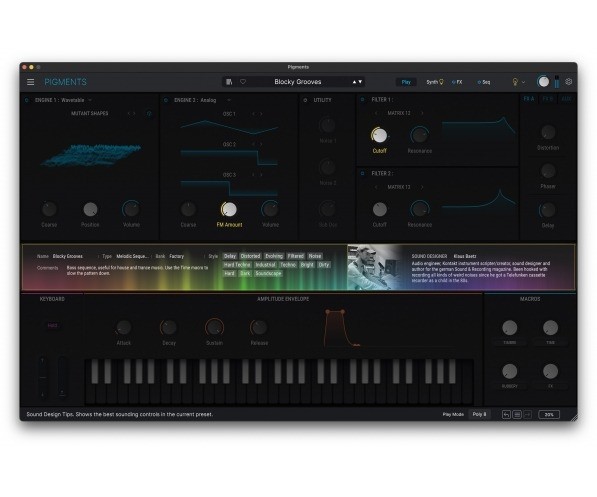Open the 20% CPU or zoom selector

pyautogui.click(x=549, y=414)
